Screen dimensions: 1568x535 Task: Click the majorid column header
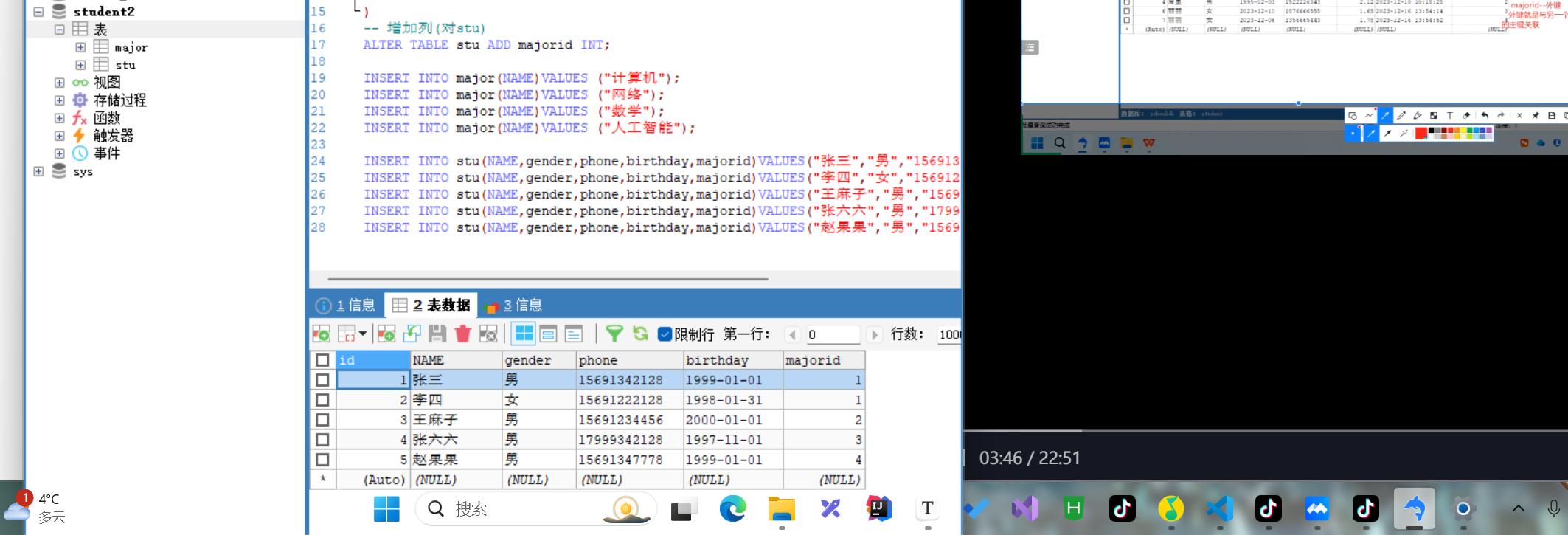[x=824, y=360]
